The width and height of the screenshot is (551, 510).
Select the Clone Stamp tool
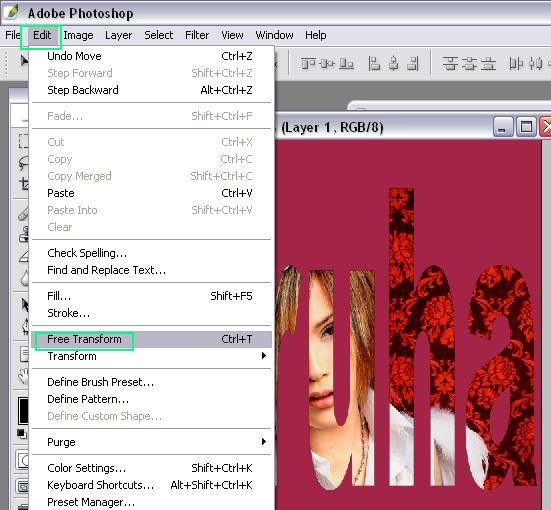pyautogui.click(x=24, y=234)
